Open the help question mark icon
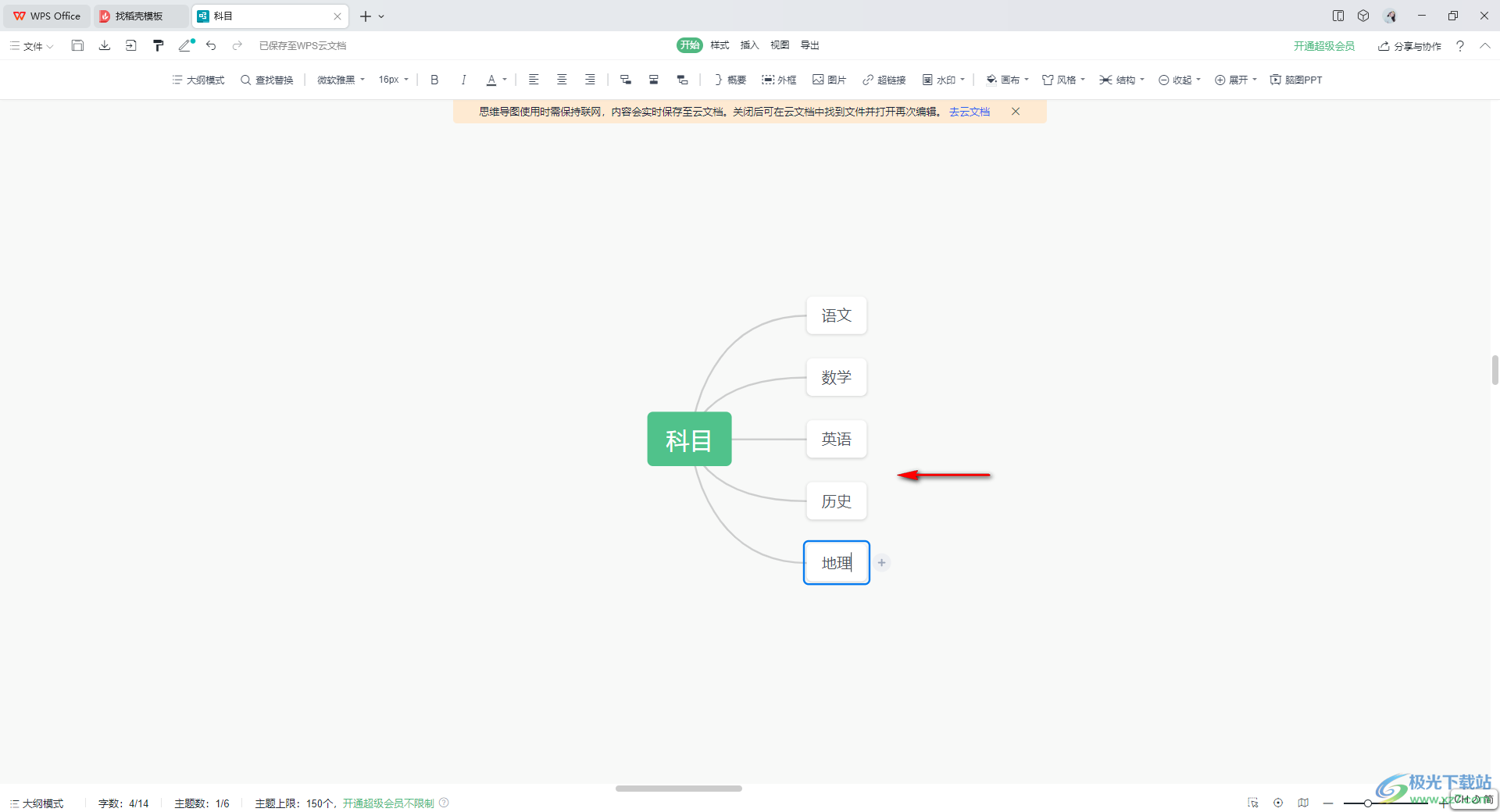This screenshot has height=812, width=1500. (1460, 46)
